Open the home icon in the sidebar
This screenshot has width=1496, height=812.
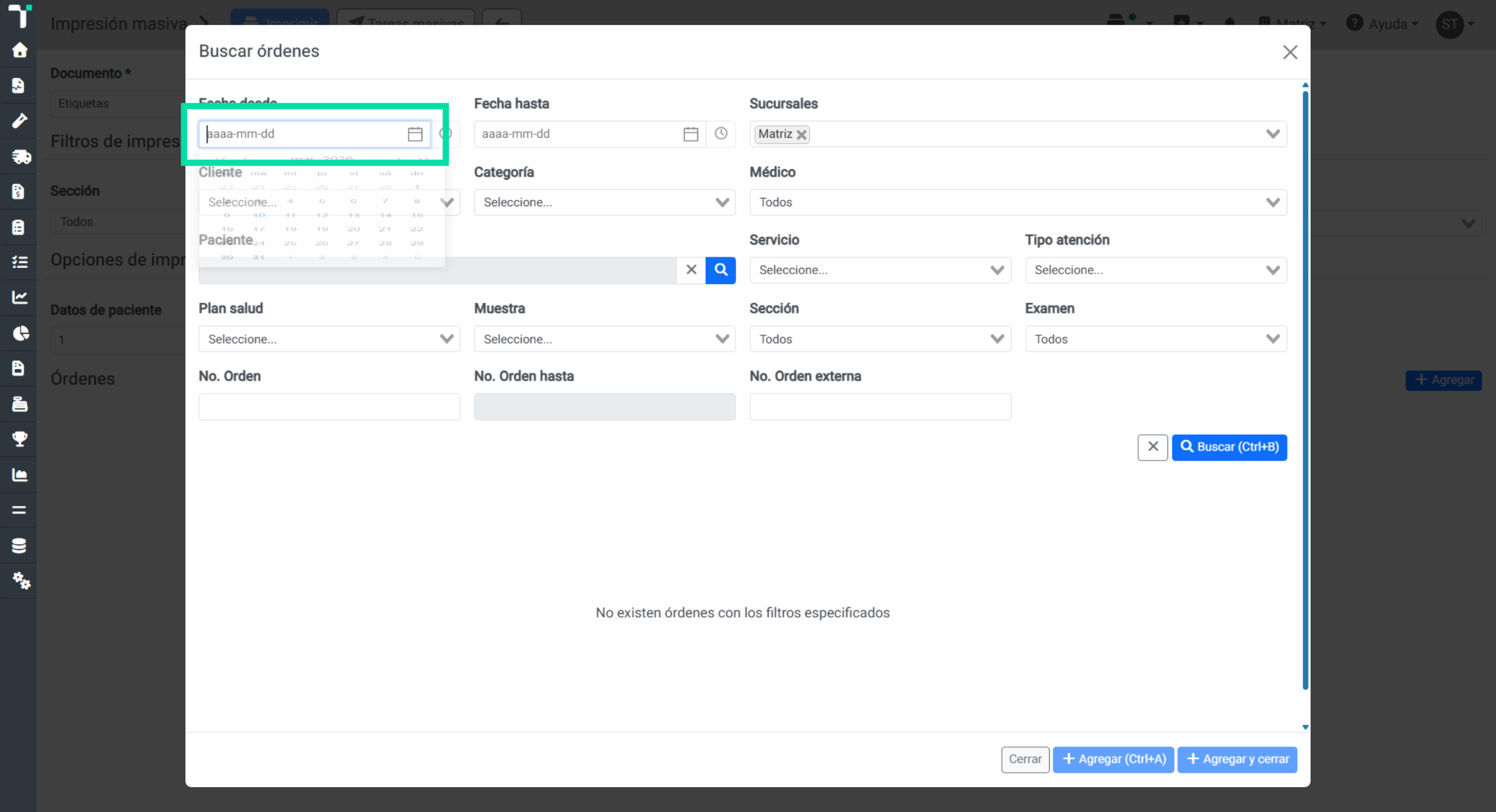coord(19,50)
